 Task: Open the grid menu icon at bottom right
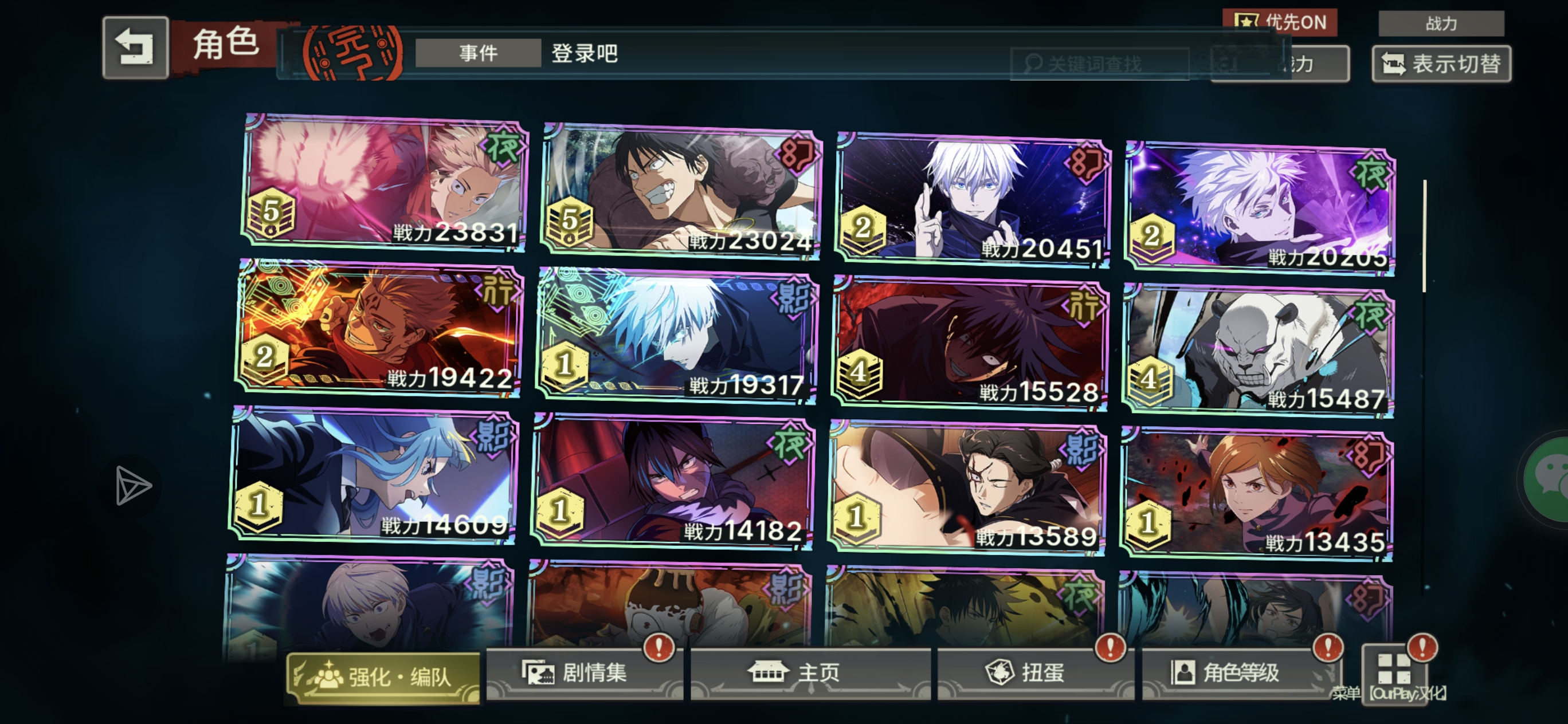pos(1394,668)
